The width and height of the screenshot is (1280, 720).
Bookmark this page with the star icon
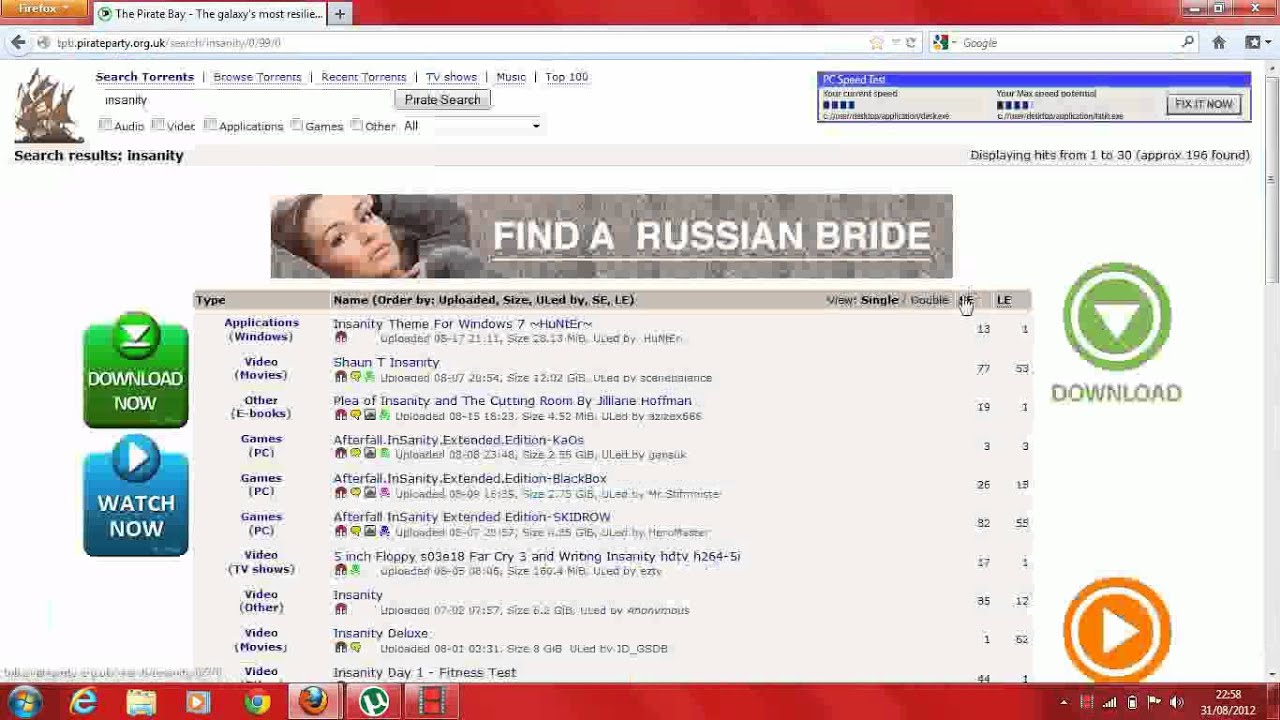click(877, 43)
